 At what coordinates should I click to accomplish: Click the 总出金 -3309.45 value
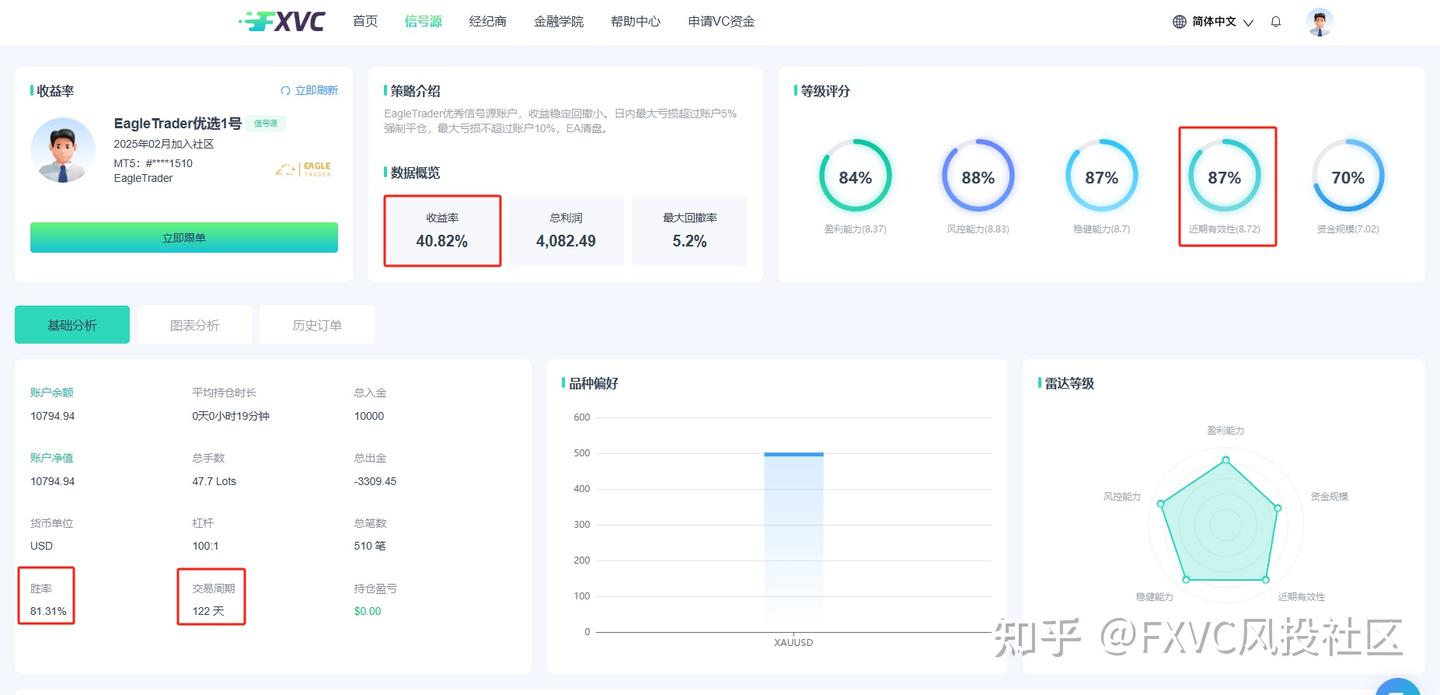pos(375,481)
